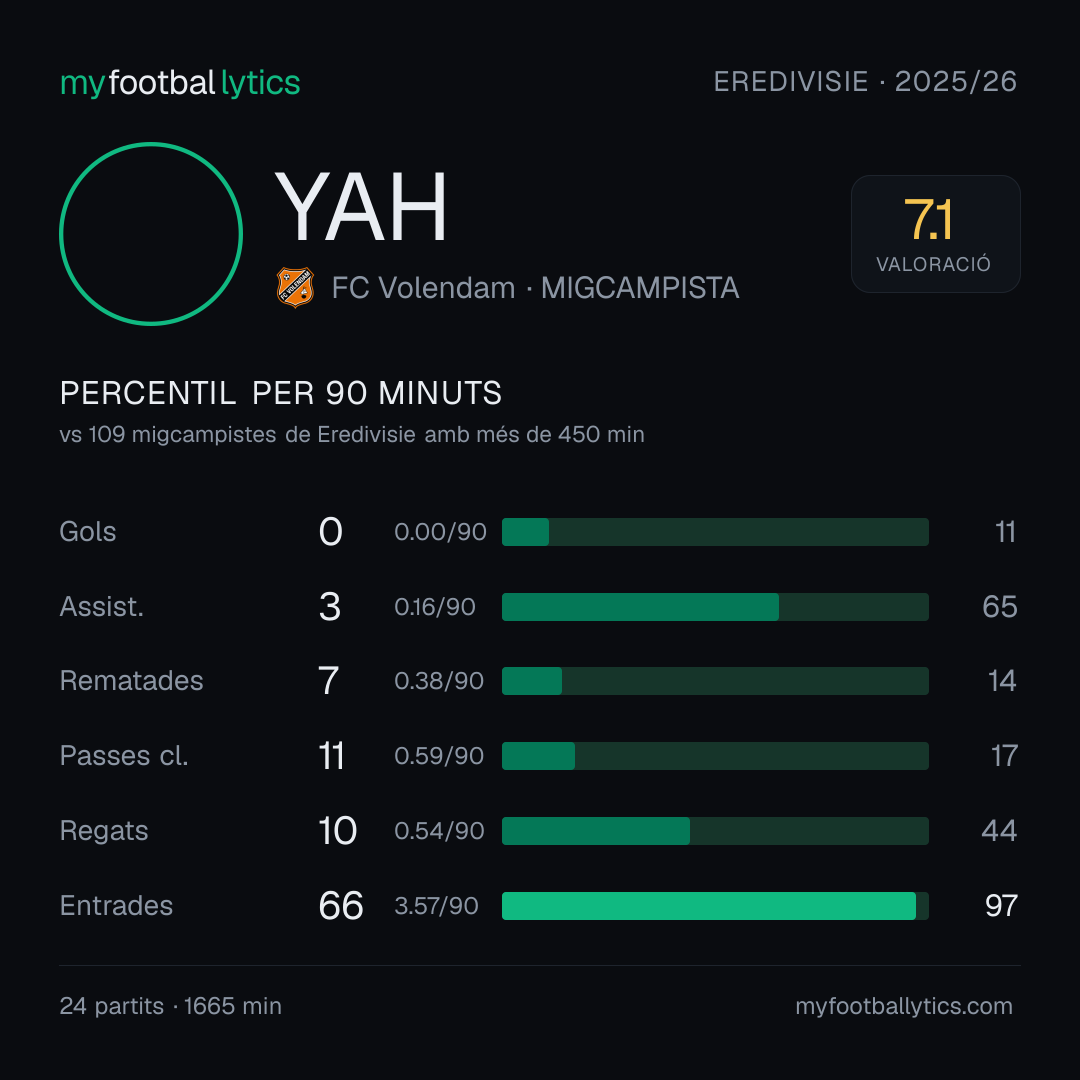Click the empty player photo circle
Screen dimensions: 1080x1080
[x=151, y=233]
